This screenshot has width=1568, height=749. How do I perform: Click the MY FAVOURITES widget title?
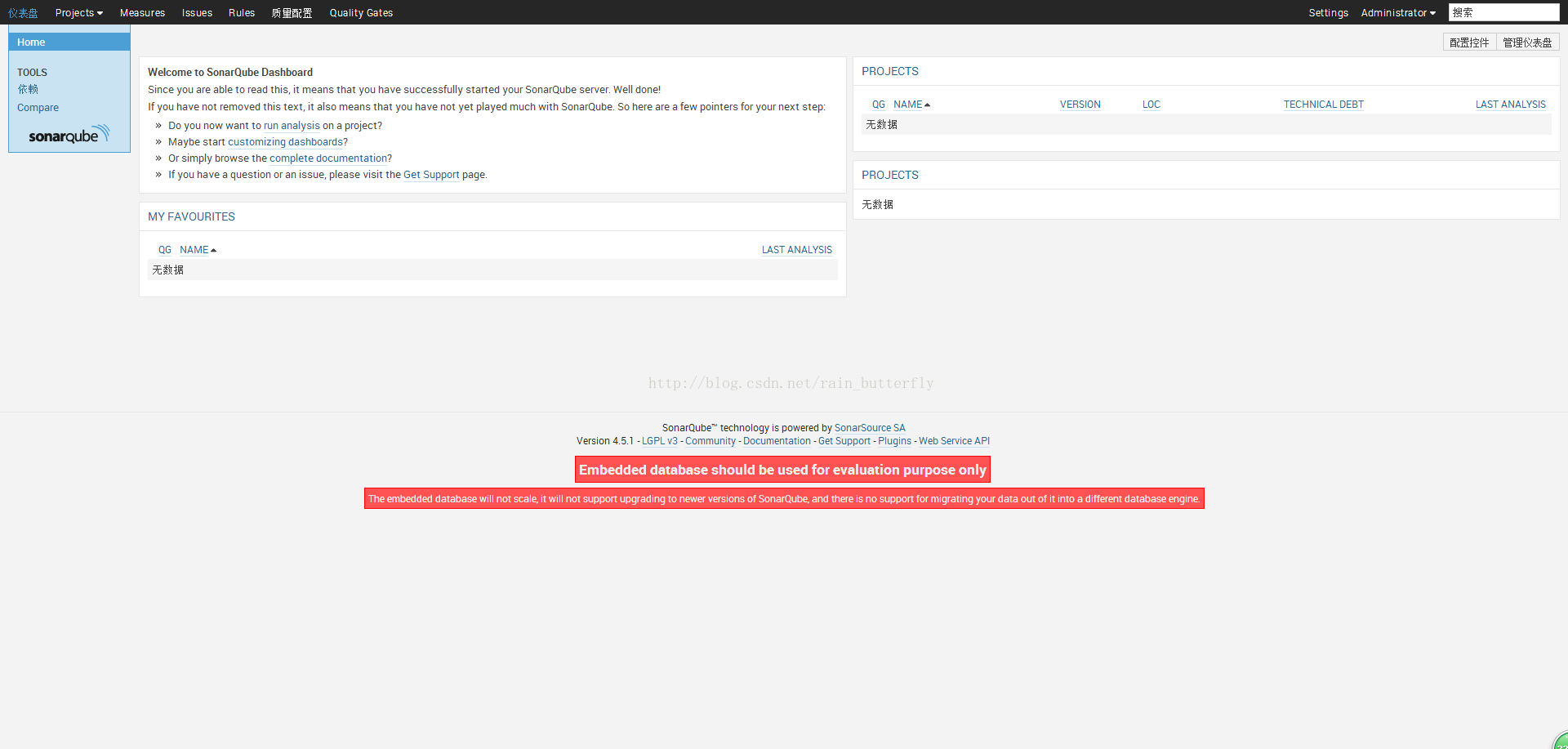191,216
